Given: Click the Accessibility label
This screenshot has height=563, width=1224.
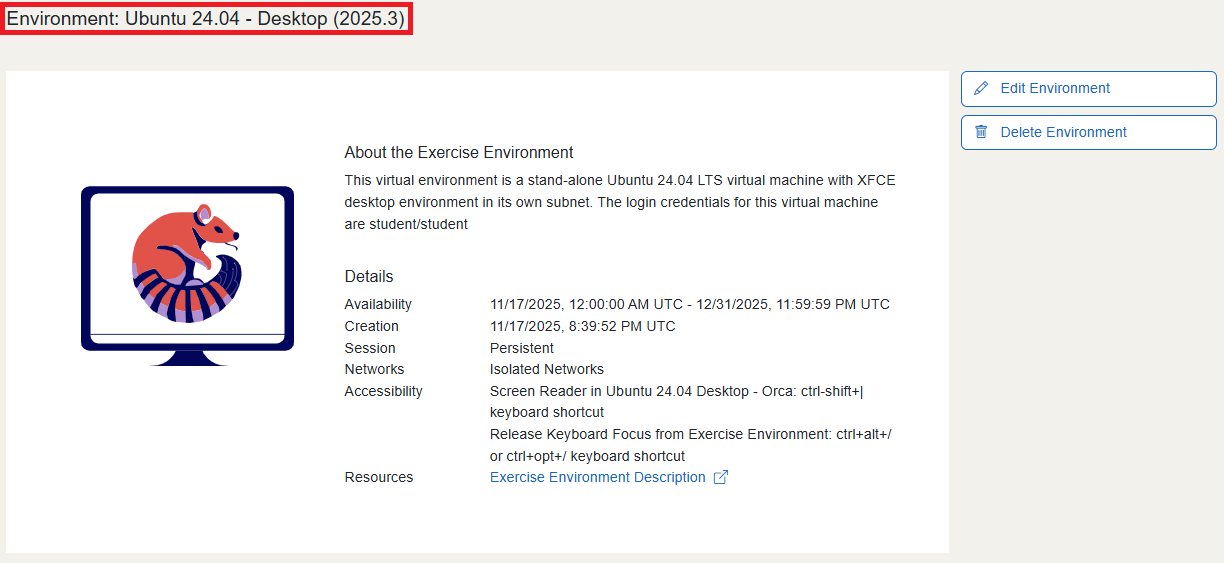Looking at the screenshot, I should (x=384, y=391).
